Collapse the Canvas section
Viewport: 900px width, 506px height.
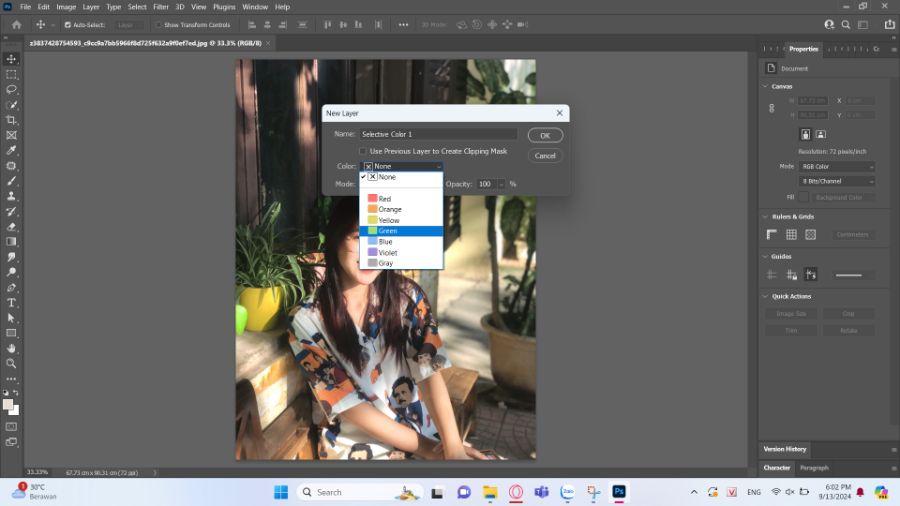pyautogui.click(x=765, y=87)
